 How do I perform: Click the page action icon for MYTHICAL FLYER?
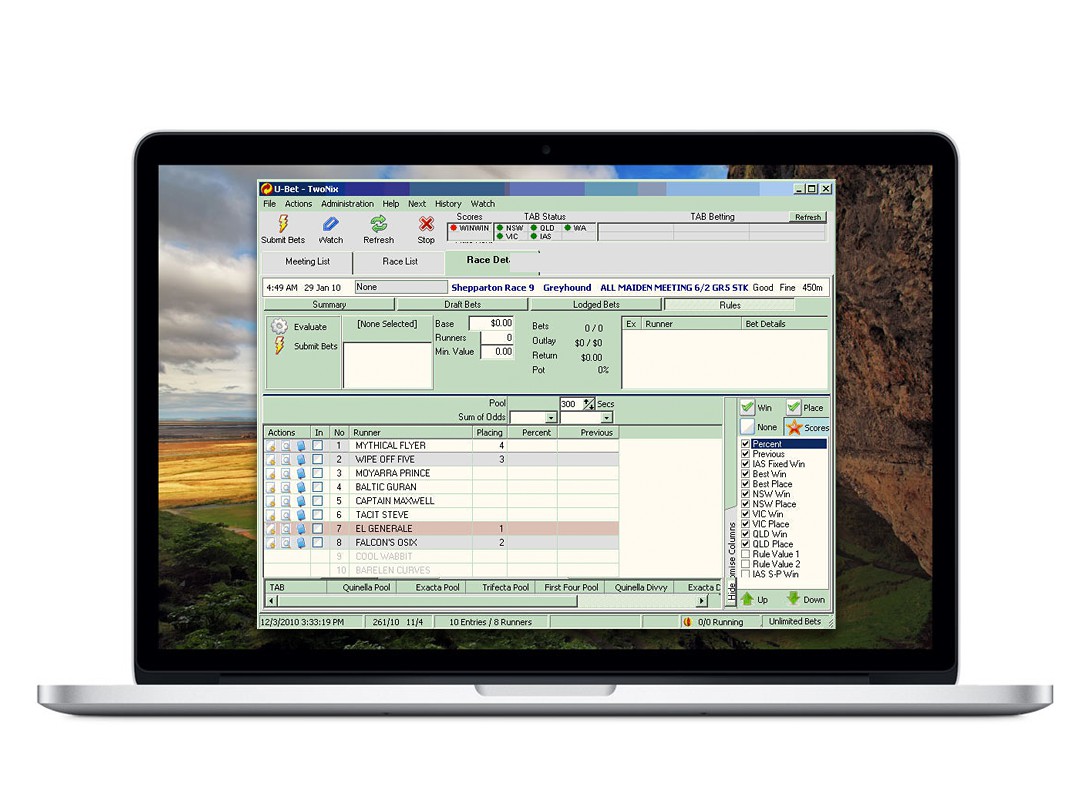click(x=271, y=446)
